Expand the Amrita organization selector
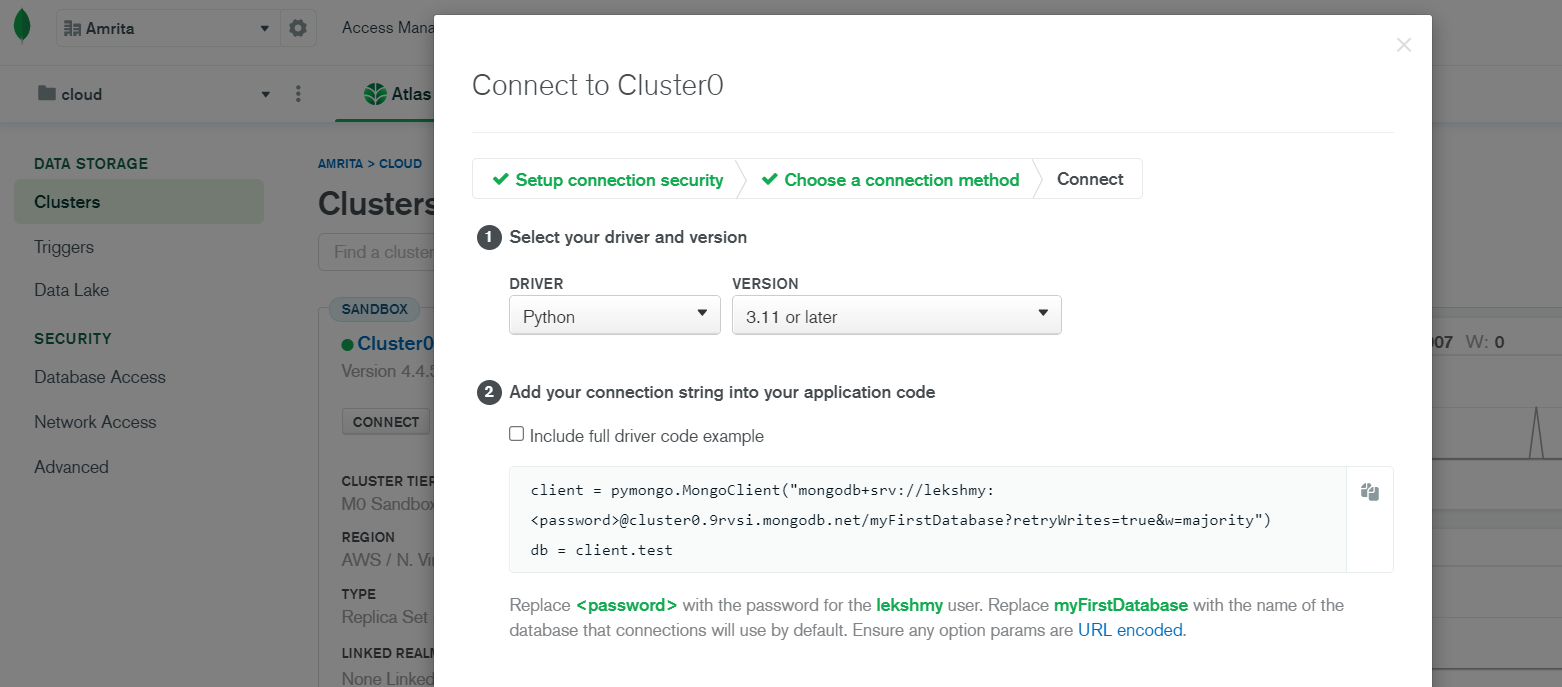The width and height of the screenshot is (1562, 687). point(168,28)
